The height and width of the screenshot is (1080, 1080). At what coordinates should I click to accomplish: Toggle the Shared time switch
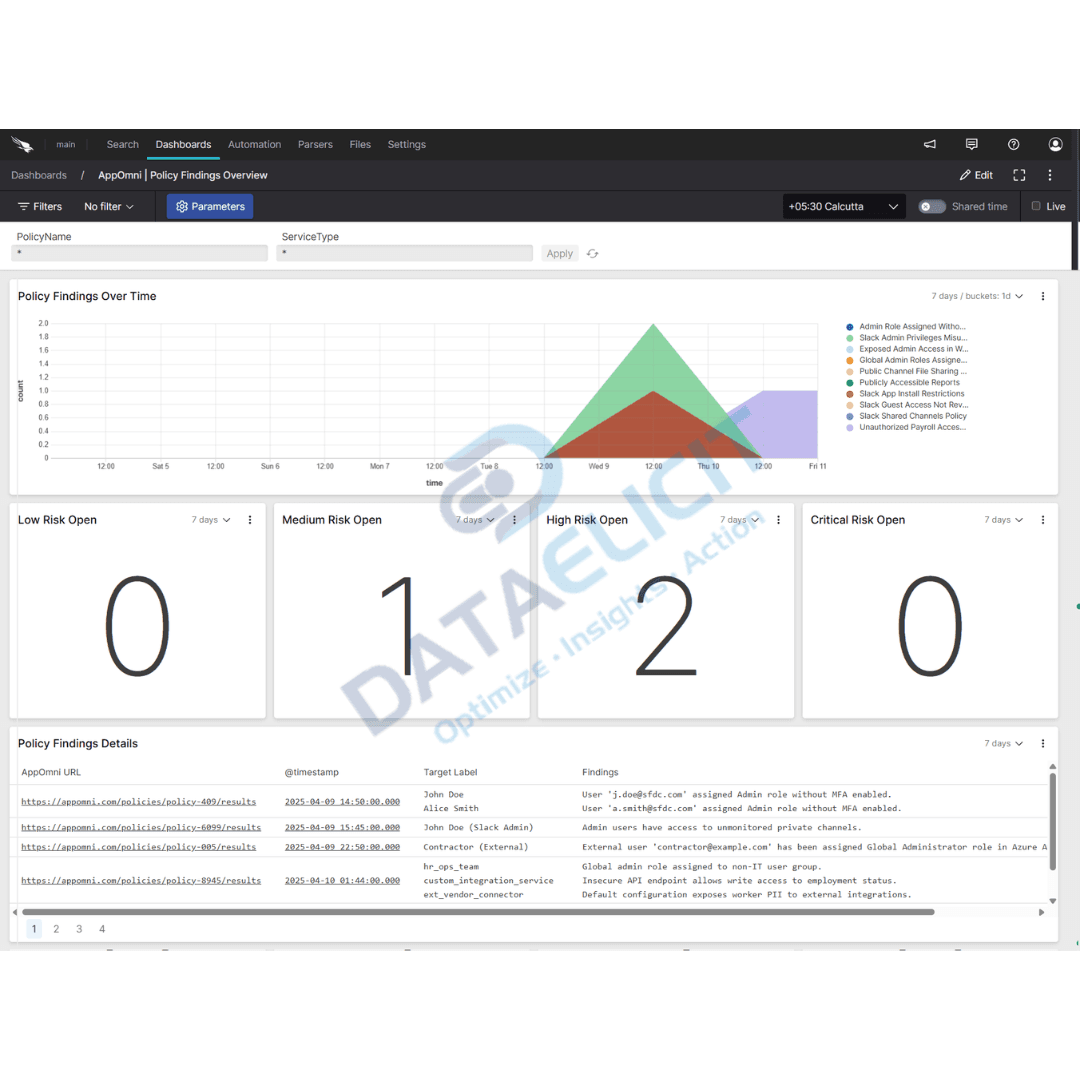pyautogui.click(x=931, y=206)
